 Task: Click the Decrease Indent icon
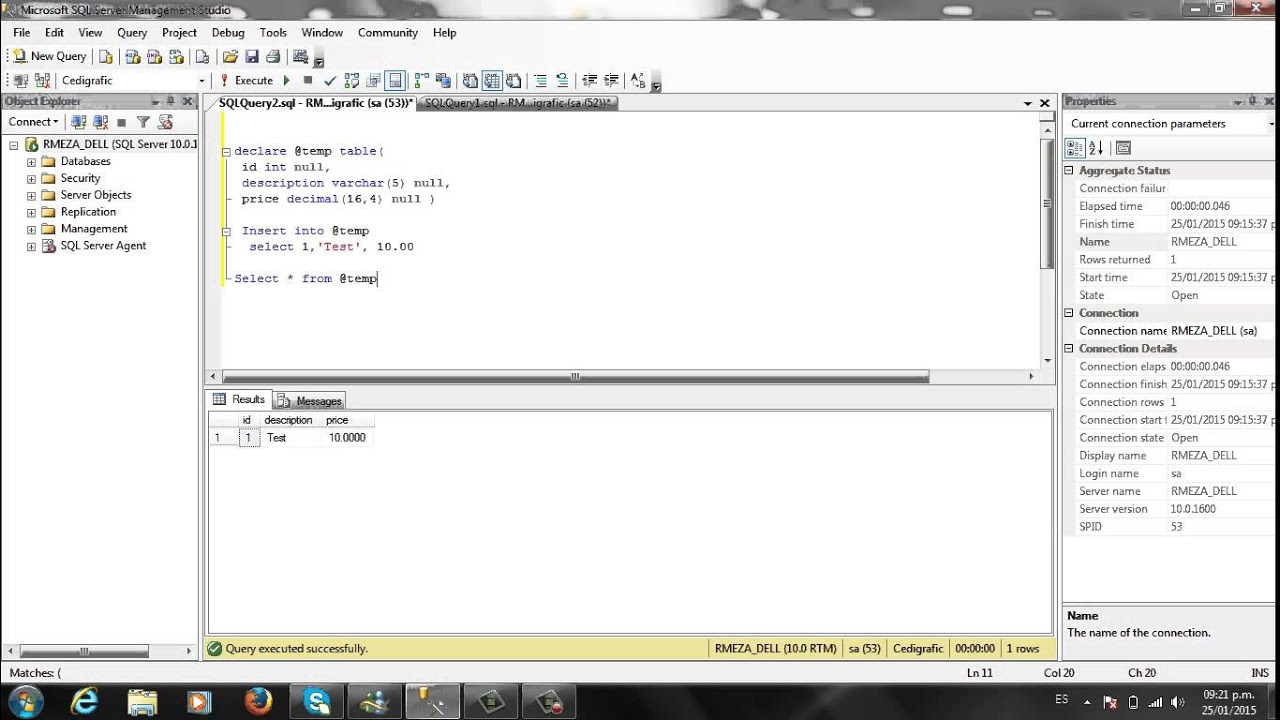[589, 81]
